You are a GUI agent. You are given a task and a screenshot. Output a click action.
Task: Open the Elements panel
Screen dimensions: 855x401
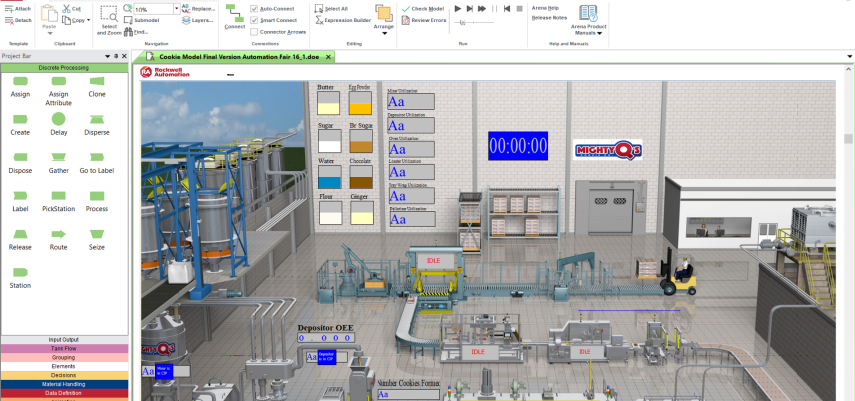point(64,366)
